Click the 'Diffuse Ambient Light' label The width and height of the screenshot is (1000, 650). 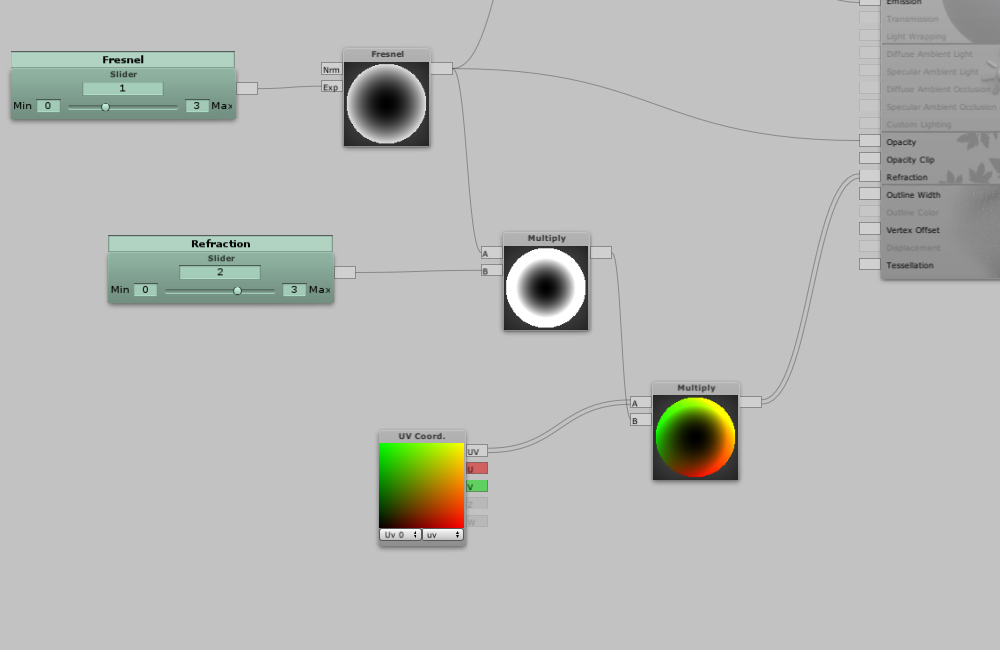pos(929,54)
